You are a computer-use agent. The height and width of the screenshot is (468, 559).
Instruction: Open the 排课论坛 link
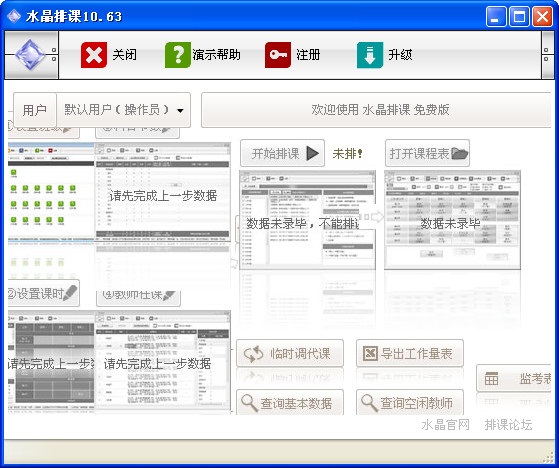coord(508,425)
